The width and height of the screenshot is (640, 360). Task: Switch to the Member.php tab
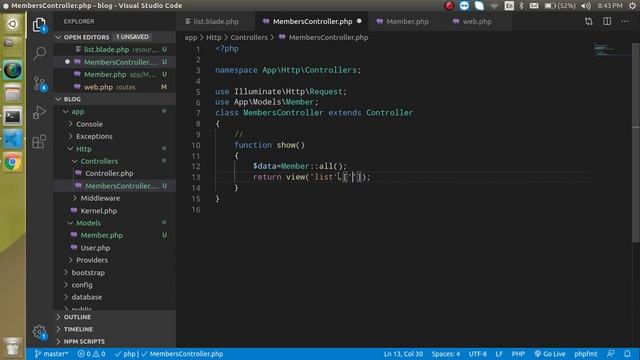click(x=407, y=21)
